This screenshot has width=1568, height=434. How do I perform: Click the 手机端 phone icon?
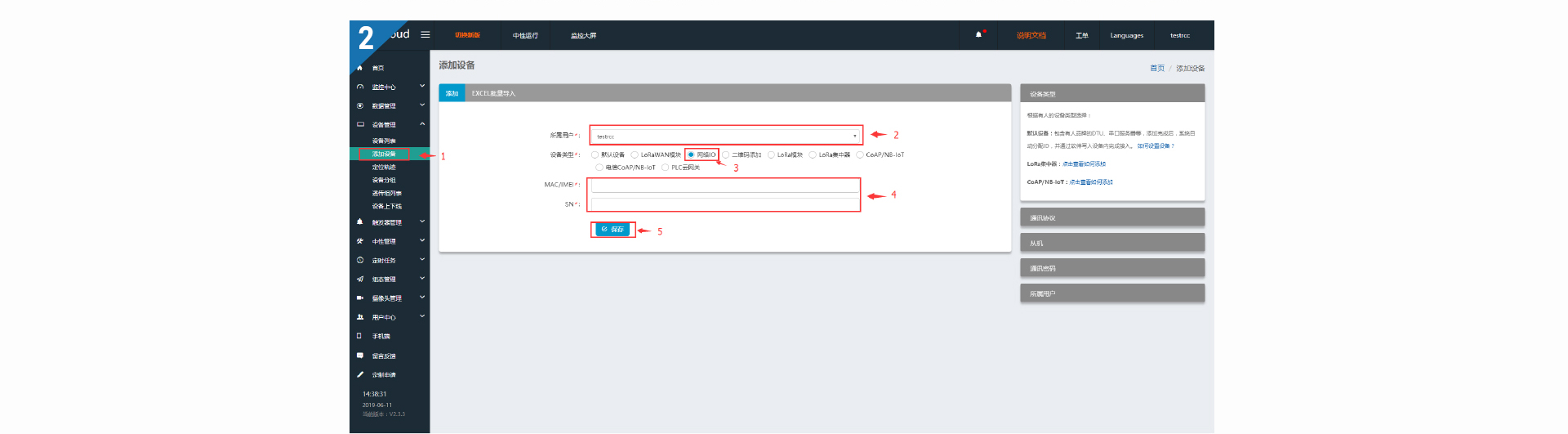pyautogui.click(x=359, y=336)
